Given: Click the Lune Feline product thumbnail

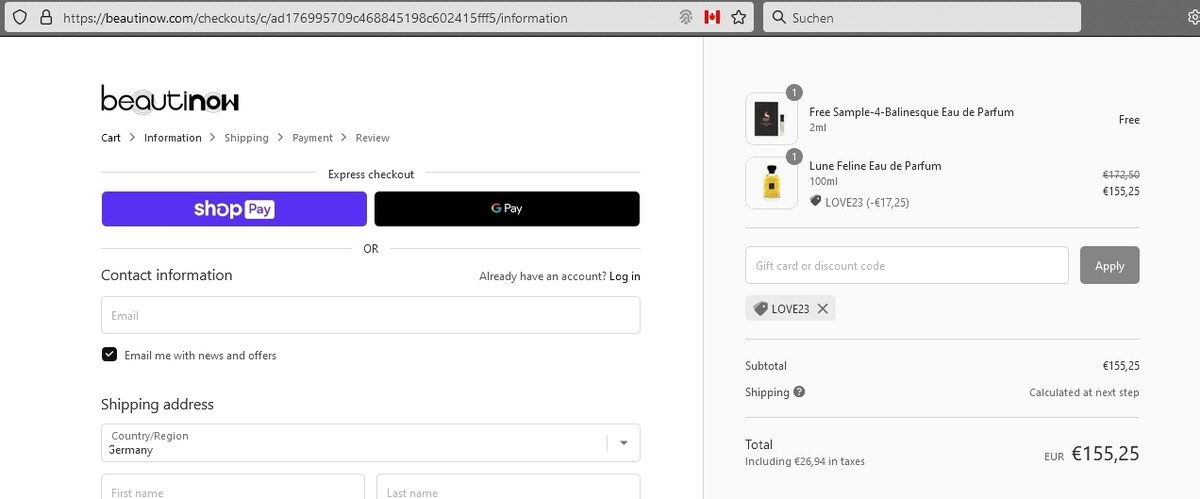Looking at the screenshot, I should point(771,183).
